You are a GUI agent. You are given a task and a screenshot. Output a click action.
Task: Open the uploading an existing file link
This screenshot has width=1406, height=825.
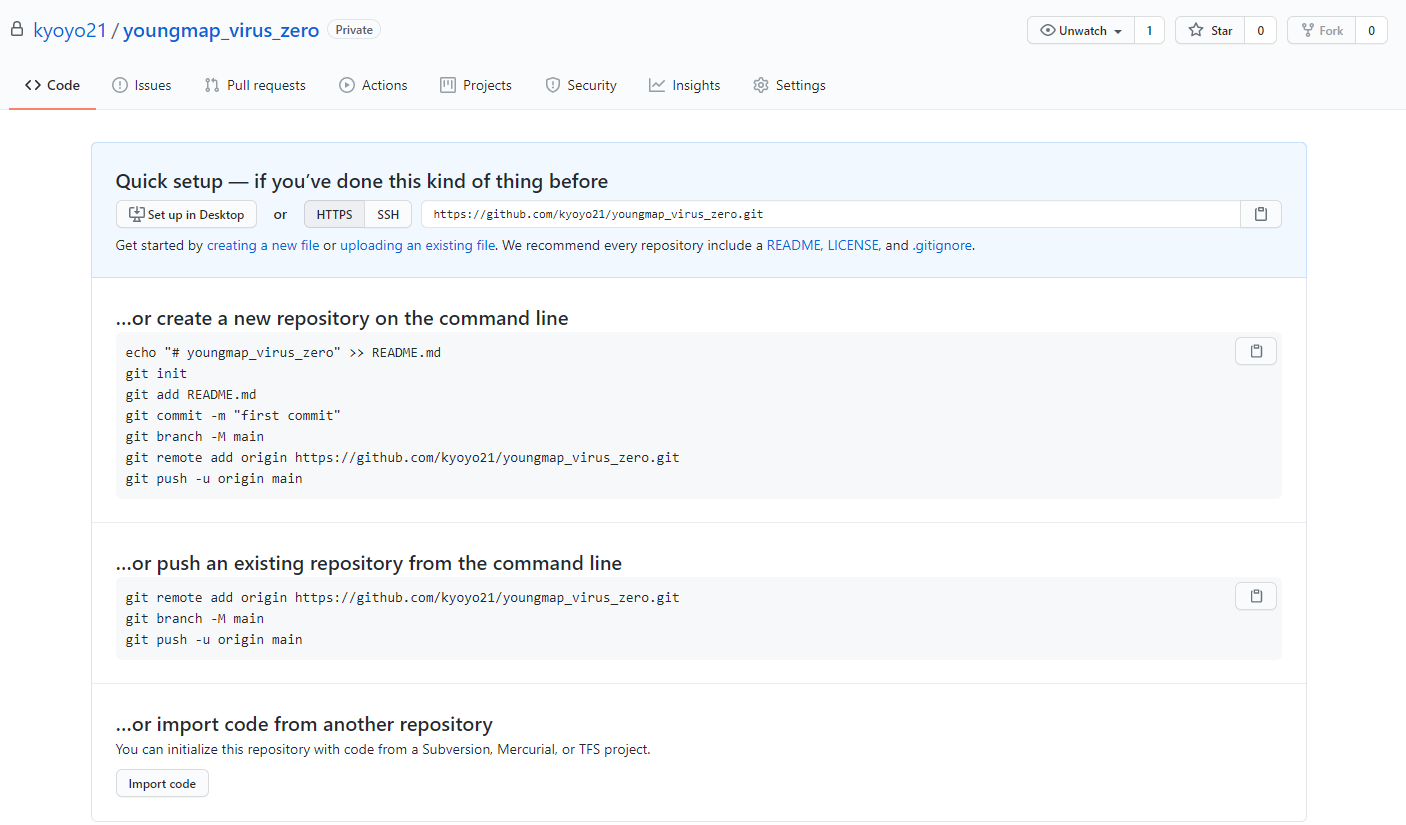418,245
